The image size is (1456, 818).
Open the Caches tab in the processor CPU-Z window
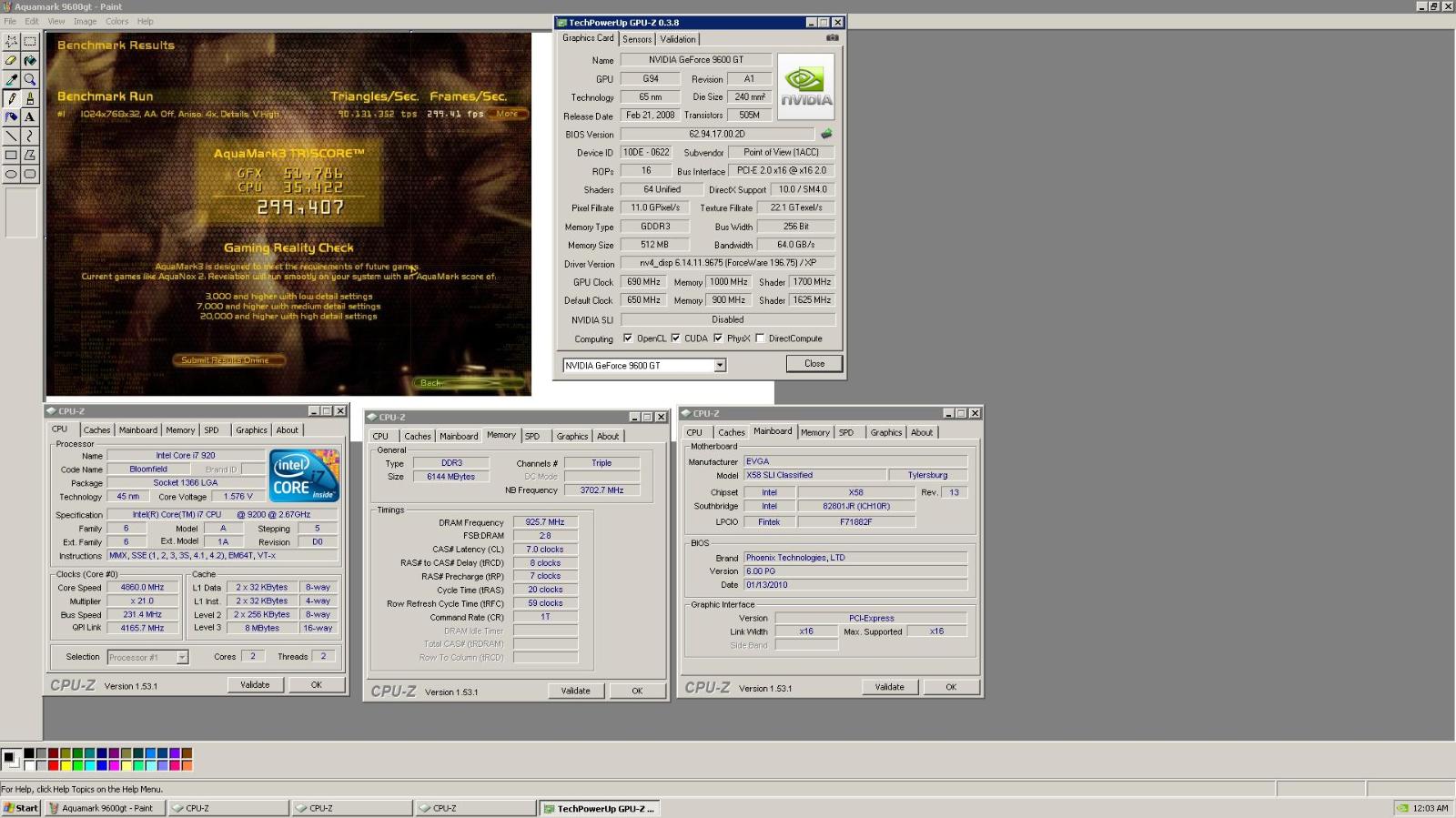click(97, 430)
